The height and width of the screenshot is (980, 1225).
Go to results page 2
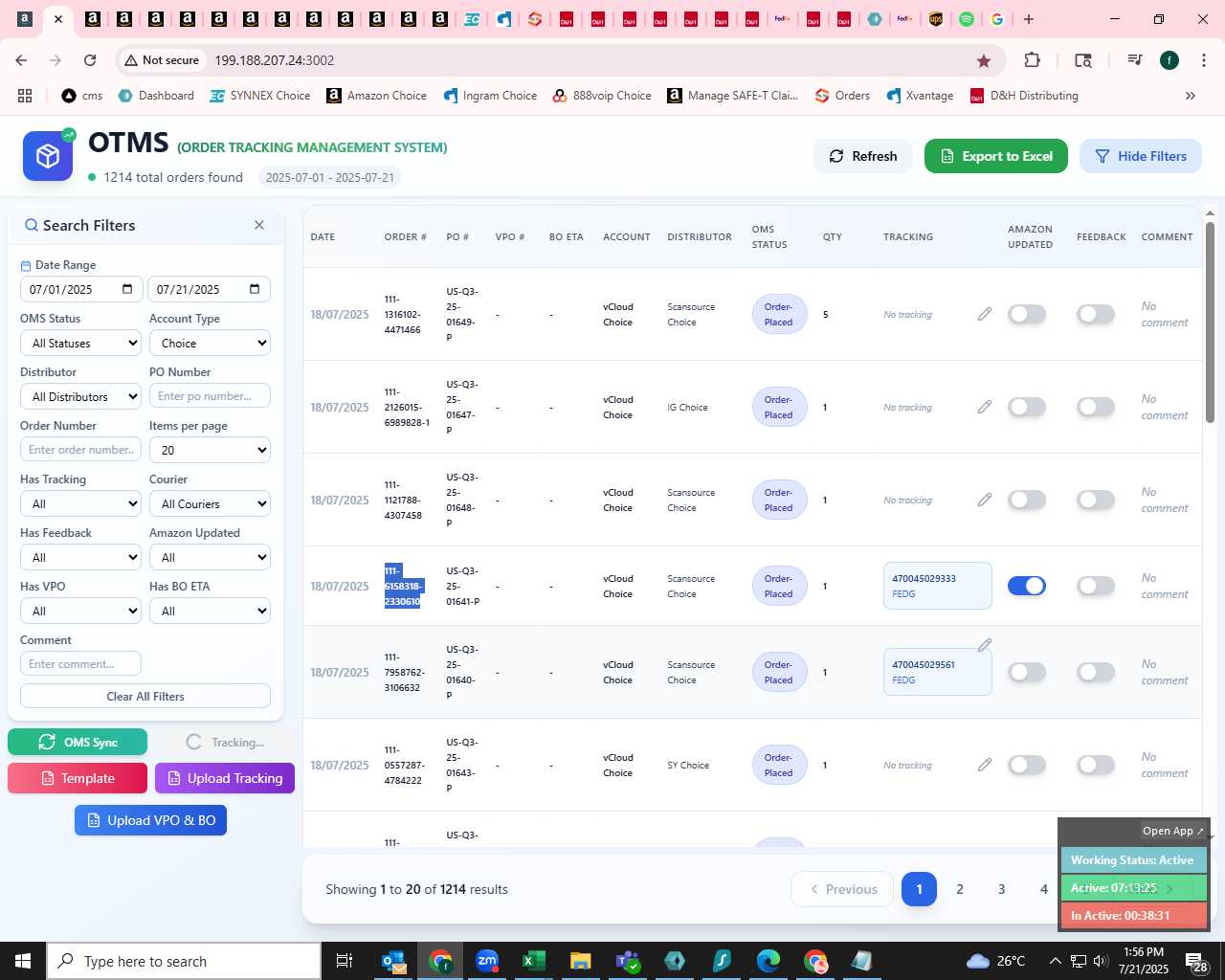(x=960, y=889)
